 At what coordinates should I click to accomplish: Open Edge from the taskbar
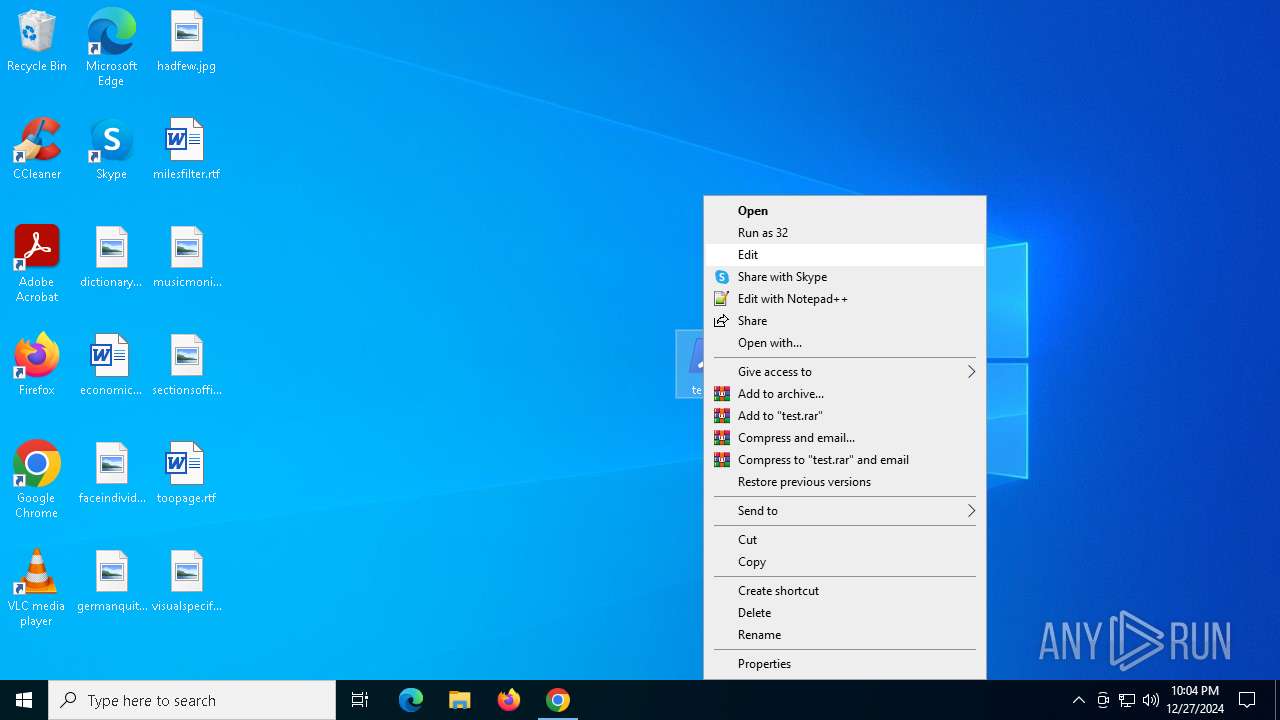411,700
